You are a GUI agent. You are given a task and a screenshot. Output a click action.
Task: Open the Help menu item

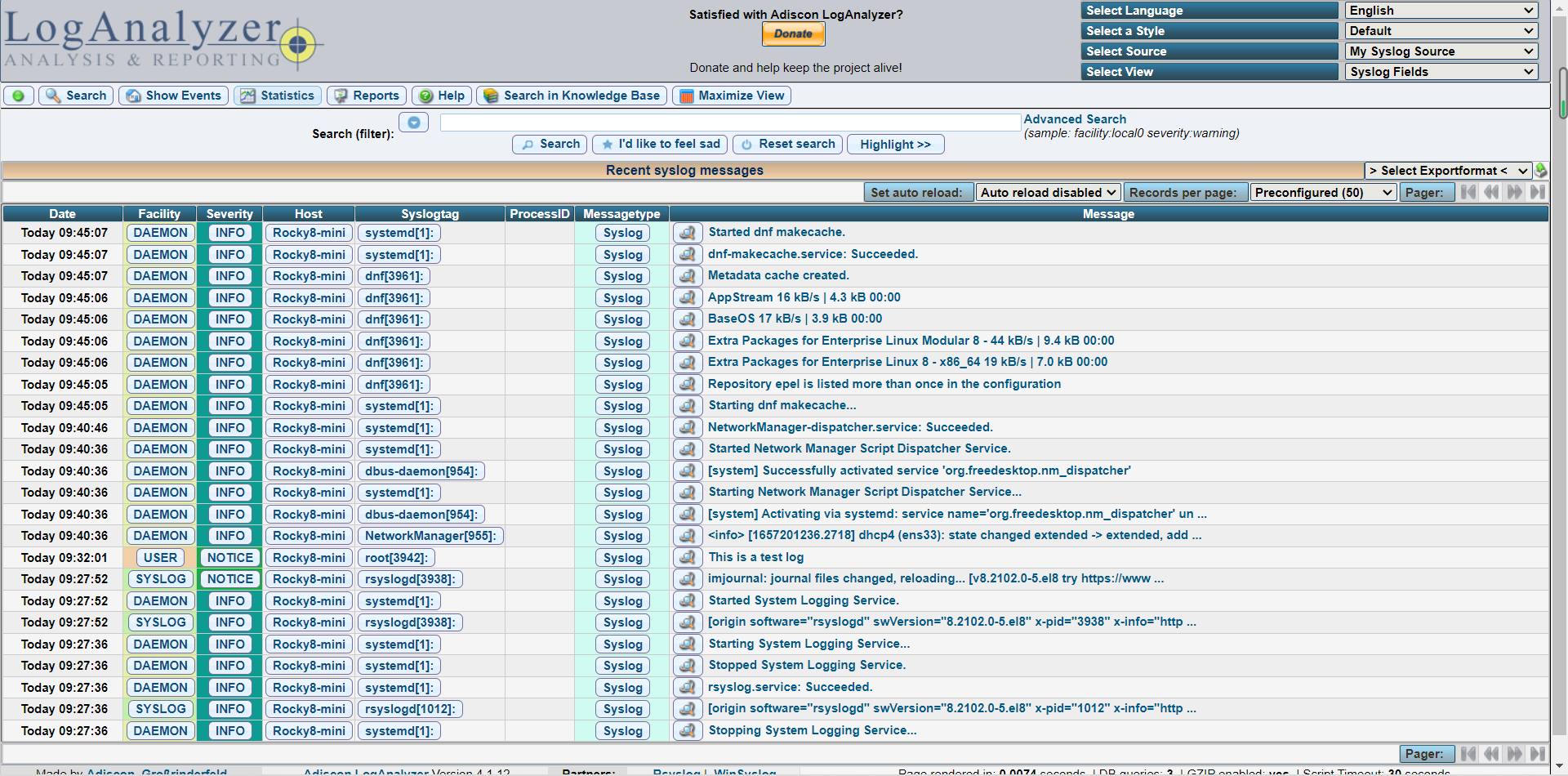(442, 96)
